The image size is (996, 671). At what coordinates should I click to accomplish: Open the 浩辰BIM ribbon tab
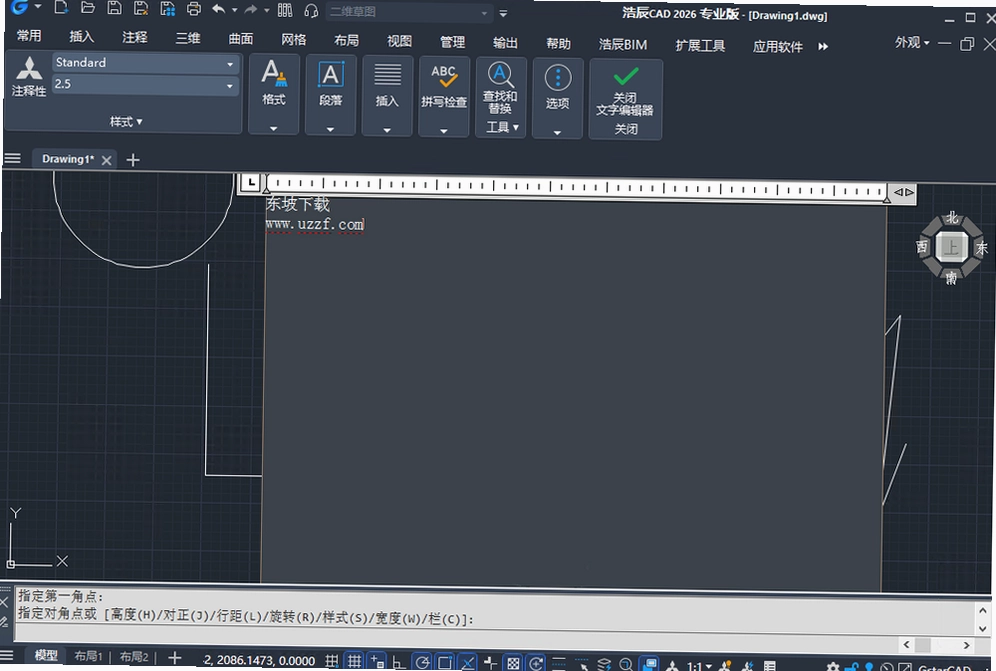coord(622,44)
